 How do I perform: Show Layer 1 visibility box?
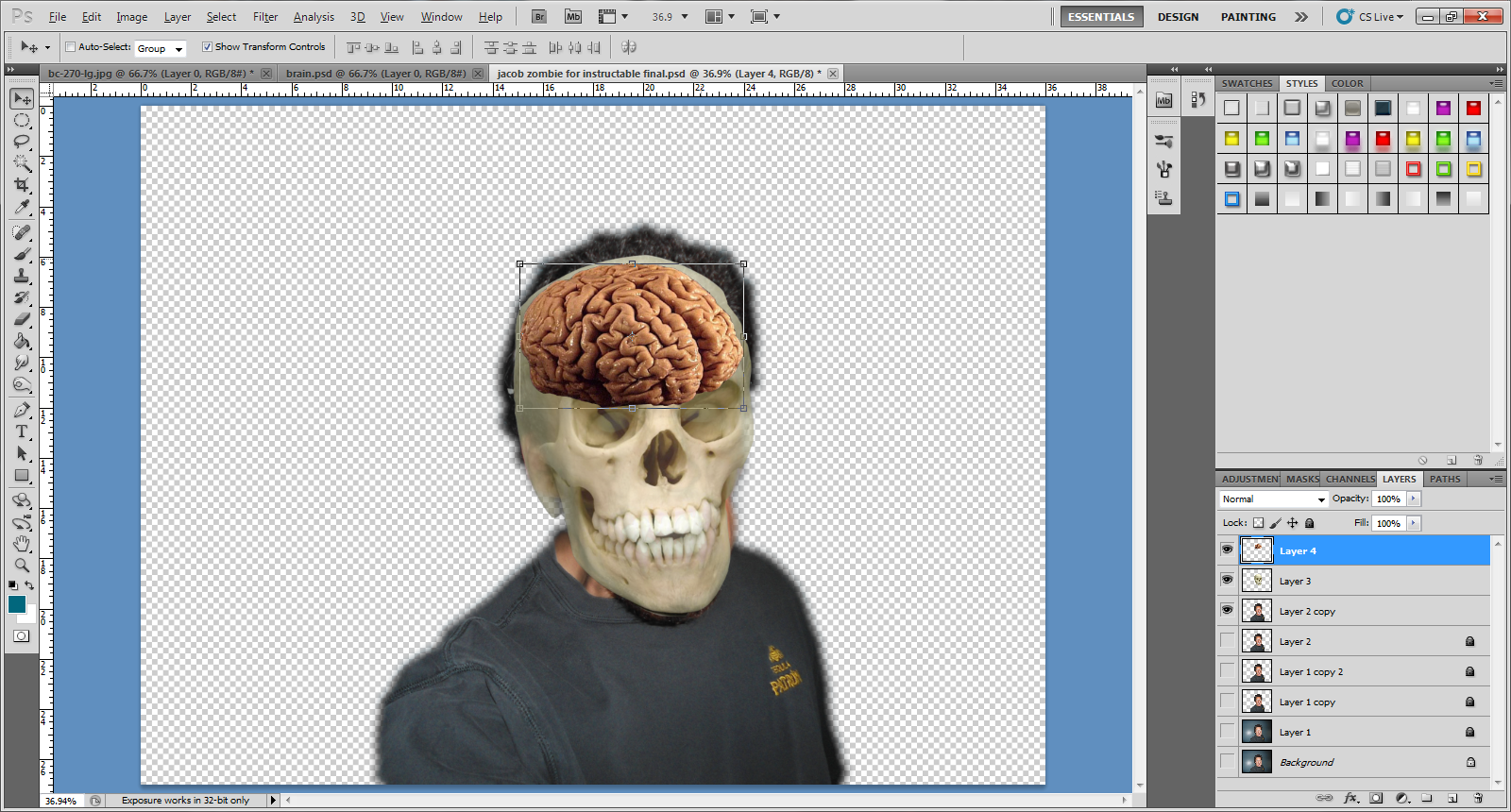1227,731
